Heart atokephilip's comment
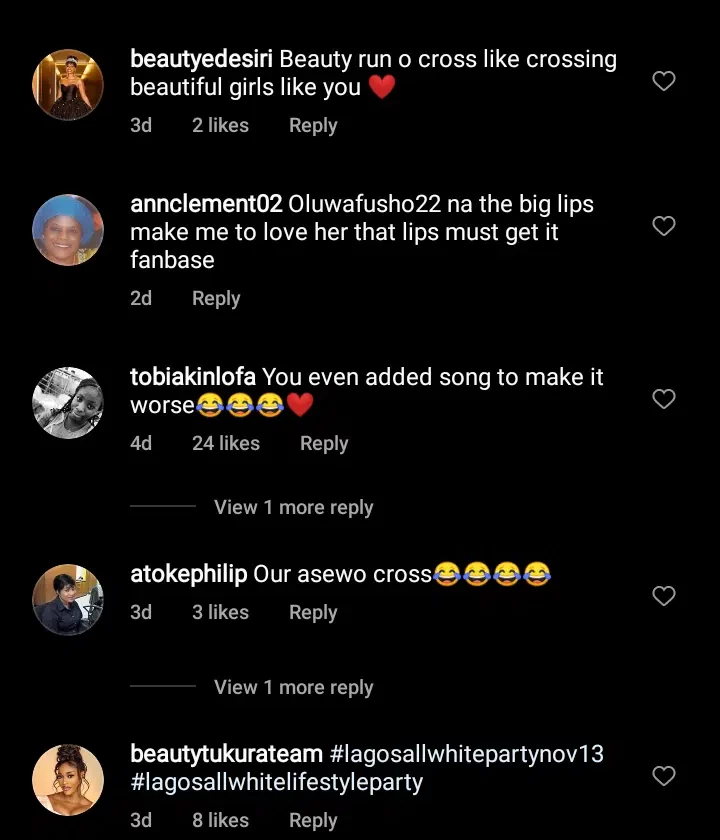This screenshot has width=720, height=840. coord(664,596)
